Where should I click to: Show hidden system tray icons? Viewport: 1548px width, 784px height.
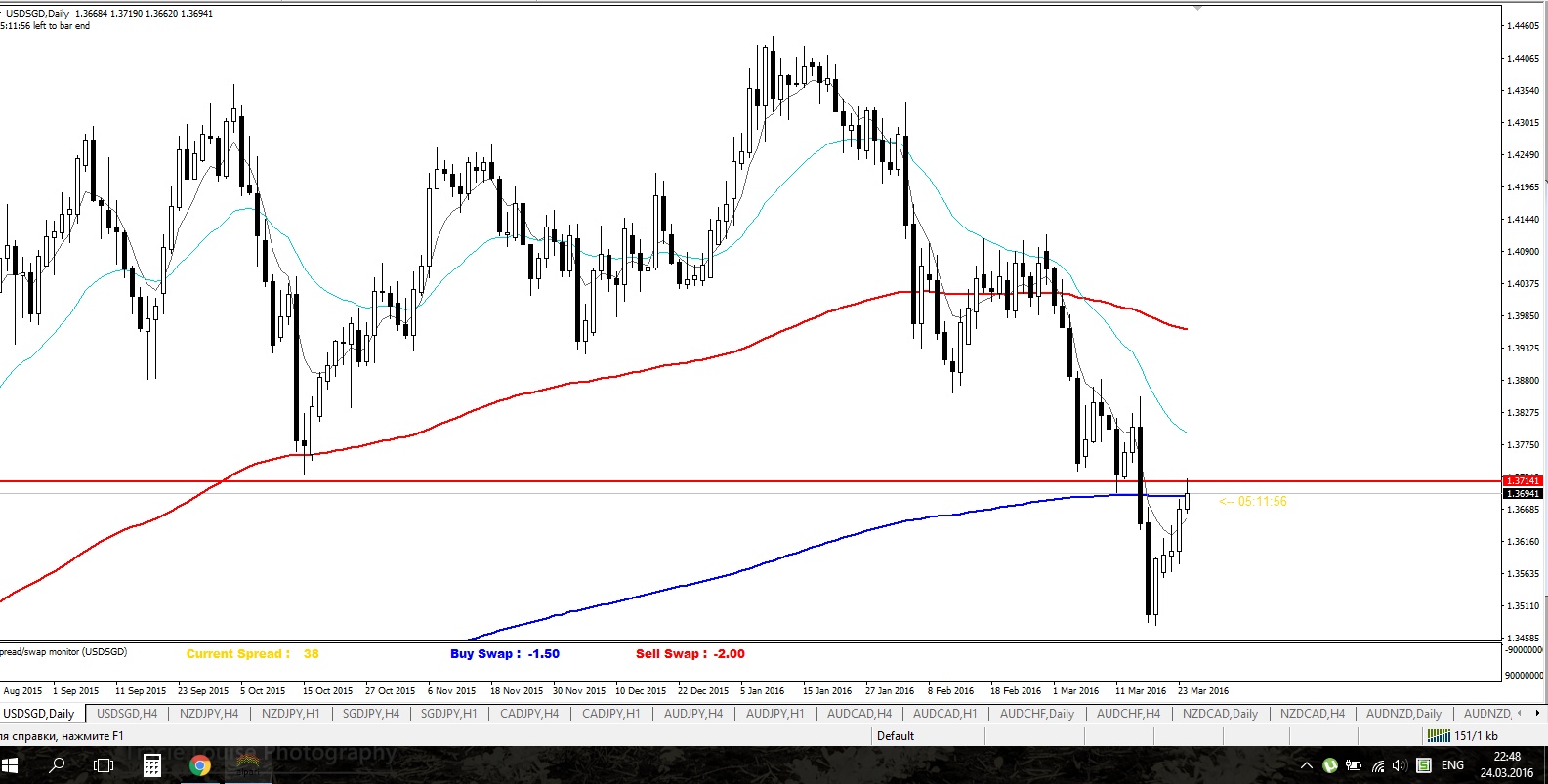1306,765
